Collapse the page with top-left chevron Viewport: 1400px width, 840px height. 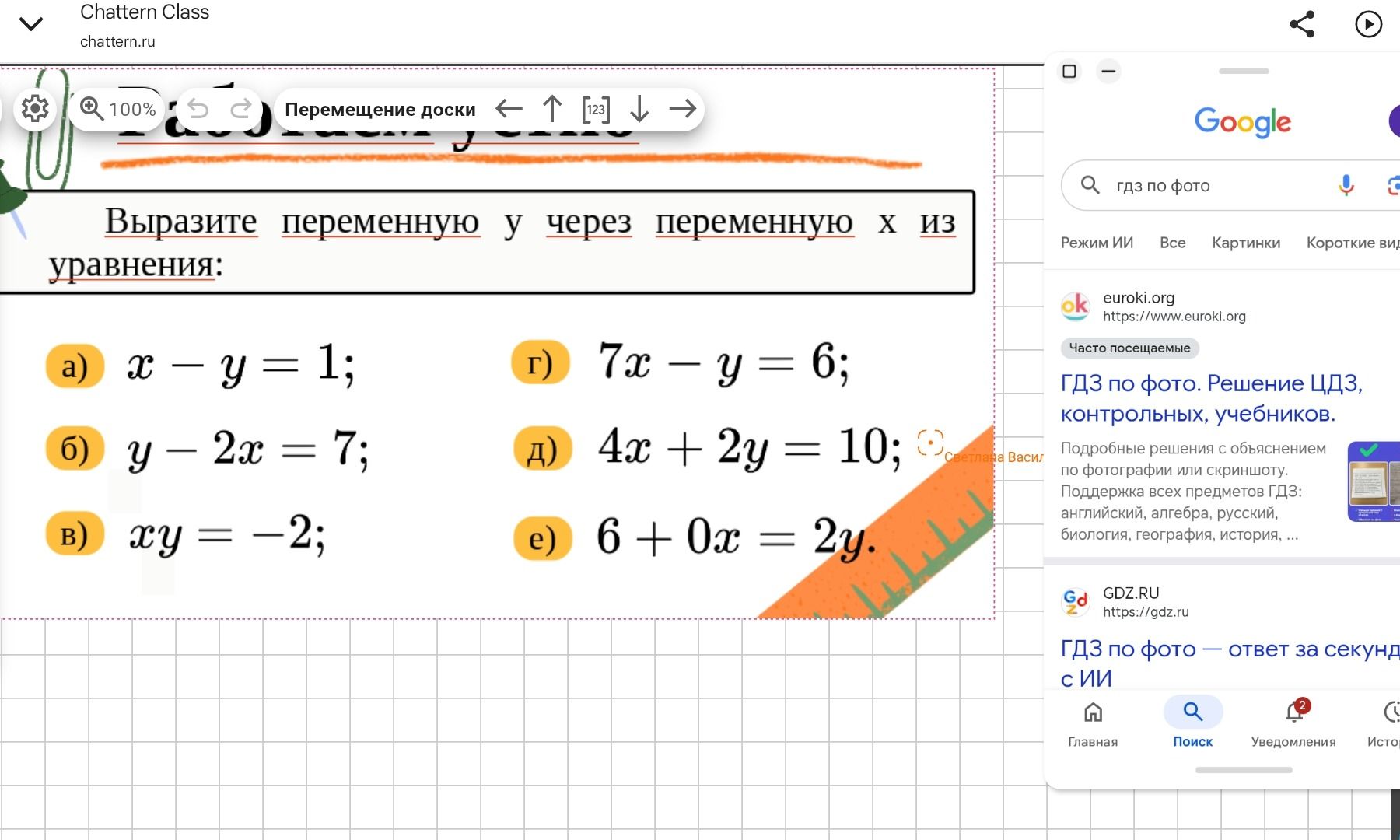click(x=31, y=24)
